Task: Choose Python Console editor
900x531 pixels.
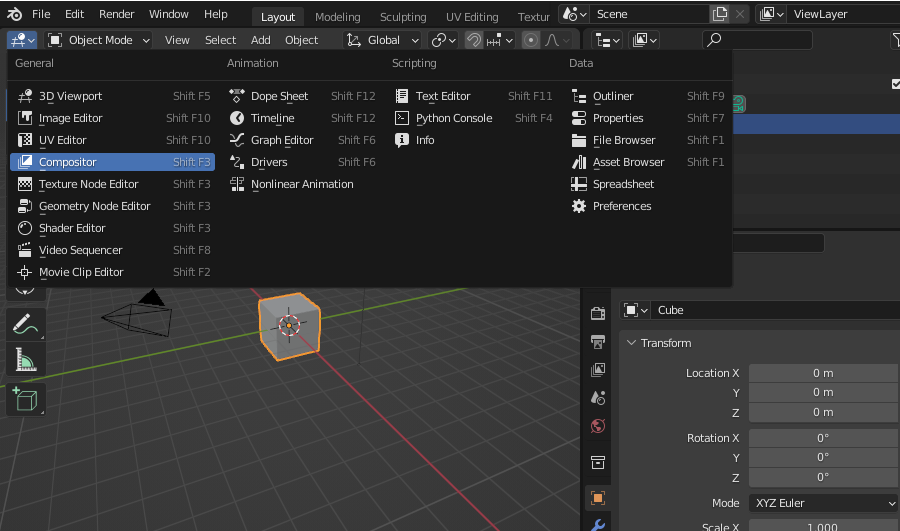Action: click(x=474, y=118)
